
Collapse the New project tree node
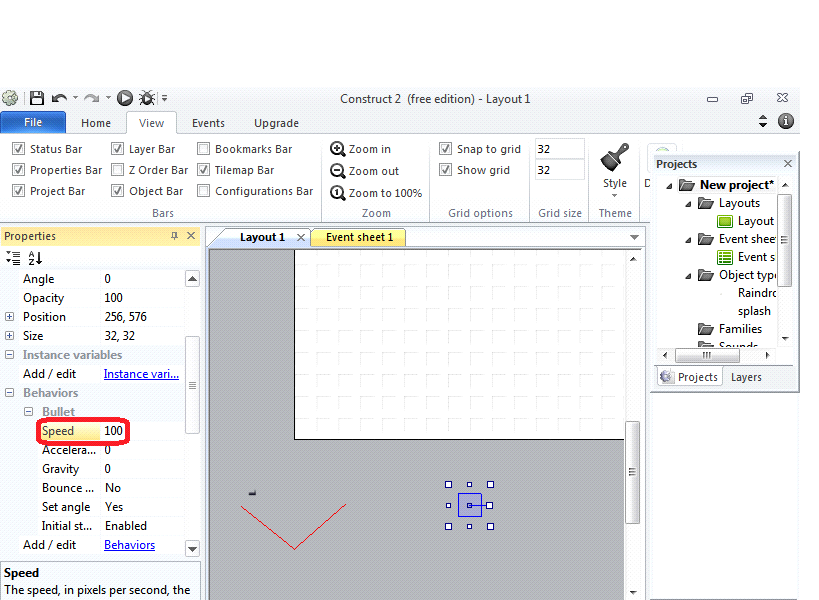click(669, 184)
